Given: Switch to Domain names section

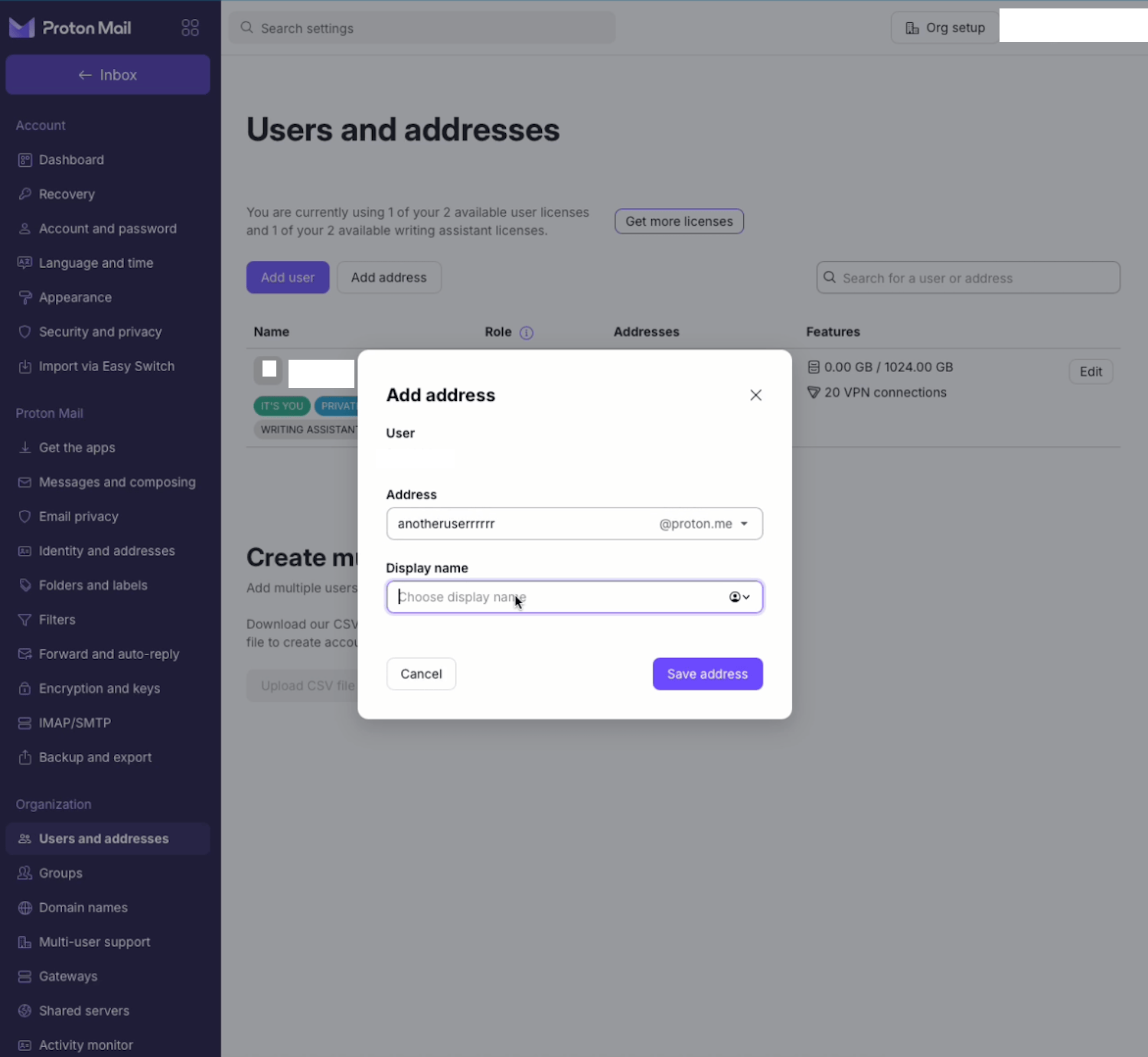Looking at the screenshot, I should (83, 907).
